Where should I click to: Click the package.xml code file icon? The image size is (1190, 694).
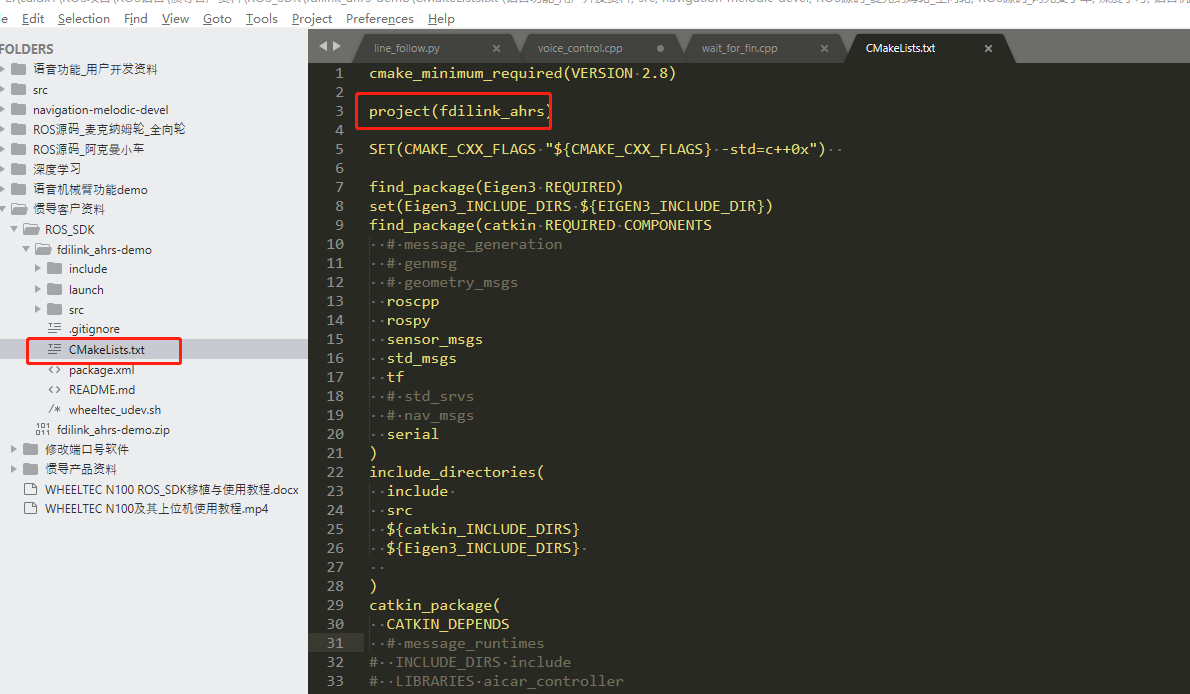click(x=55, y=370)
